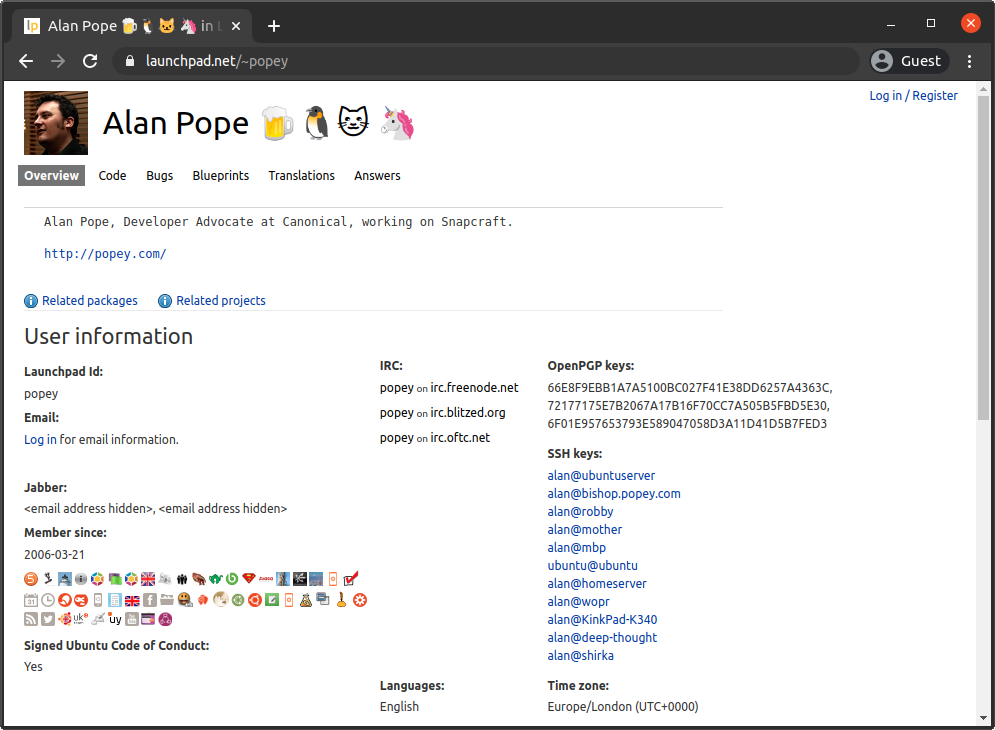The width and height of the screenshot is (995, 730).
Task: Open the Guest profile button
Action: (909, 61)
